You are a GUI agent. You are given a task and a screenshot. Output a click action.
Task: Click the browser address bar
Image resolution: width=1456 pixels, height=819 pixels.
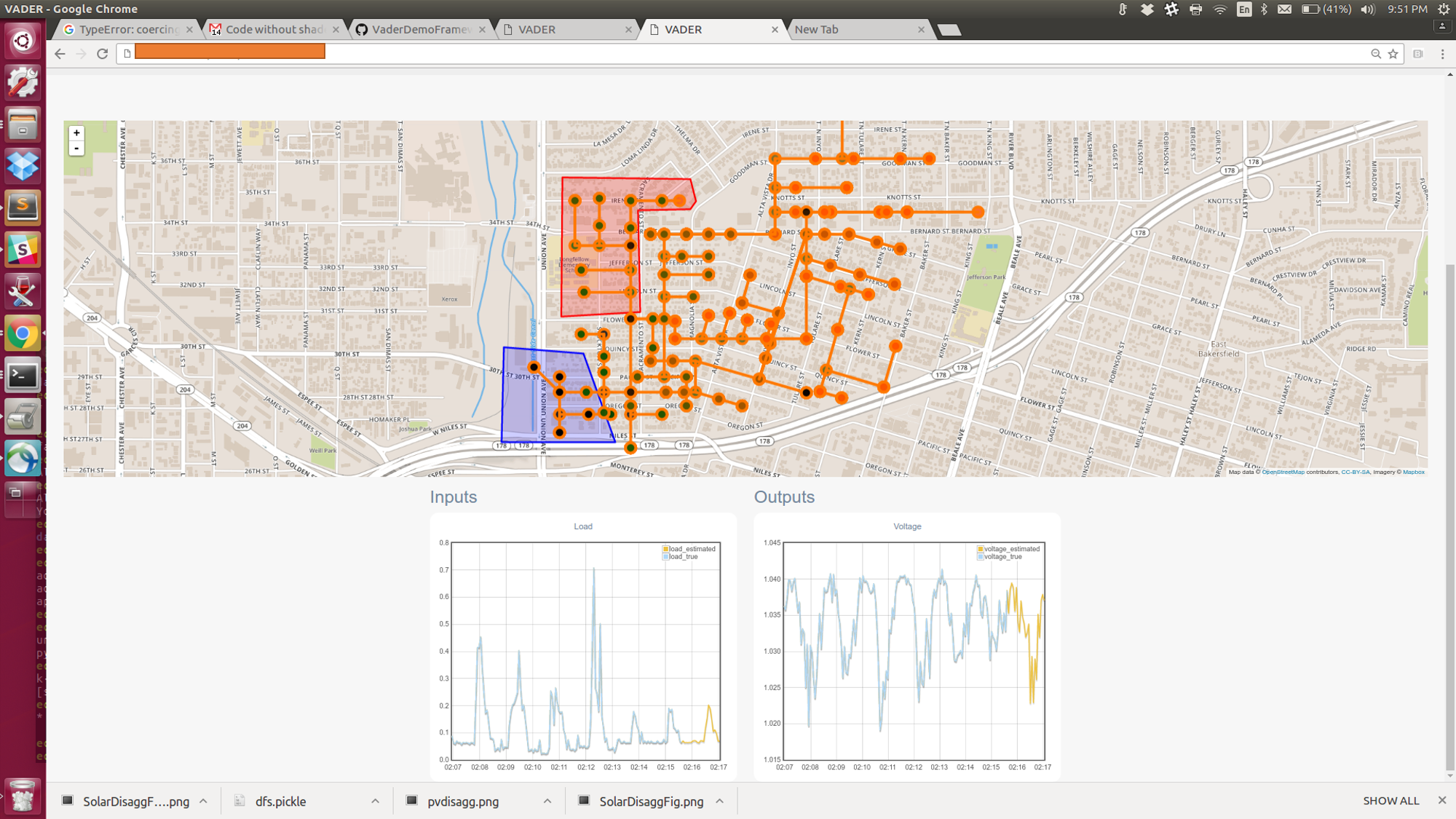[x=728, y=54]
